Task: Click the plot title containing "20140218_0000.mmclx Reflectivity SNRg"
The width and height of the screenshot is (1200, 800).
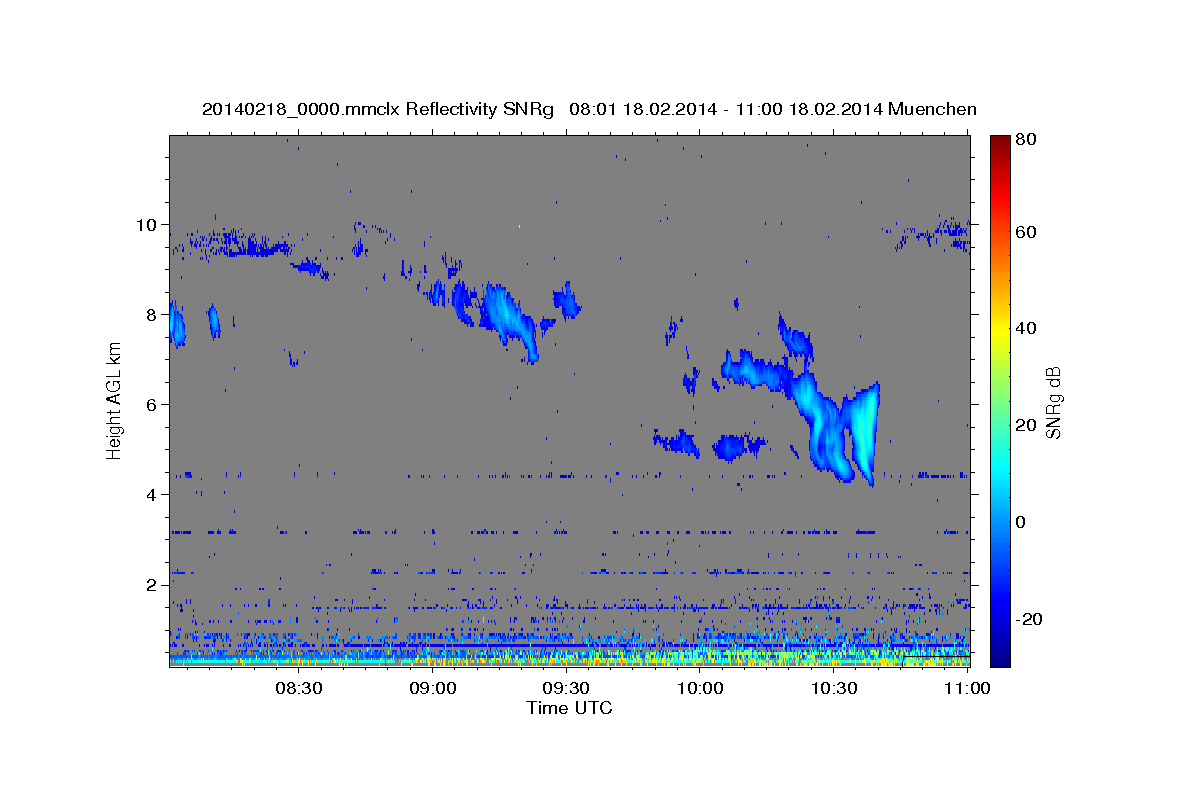Action: pyautogui.click(x=589, y=108)
